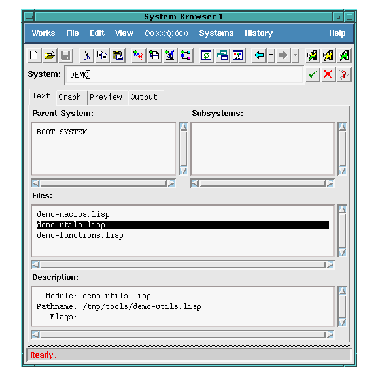This screenshot has width=379, height=377.
Task: Open the window menu button in title bar
Action: click(x=29, y=16)
